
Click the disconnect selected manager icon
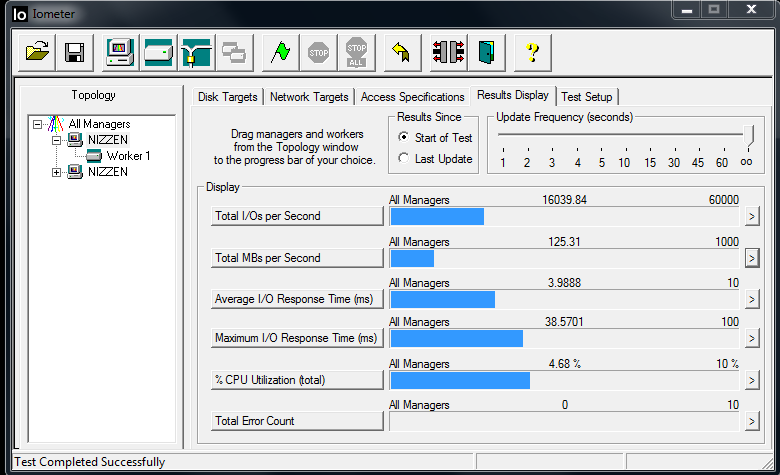pos(448,52)
